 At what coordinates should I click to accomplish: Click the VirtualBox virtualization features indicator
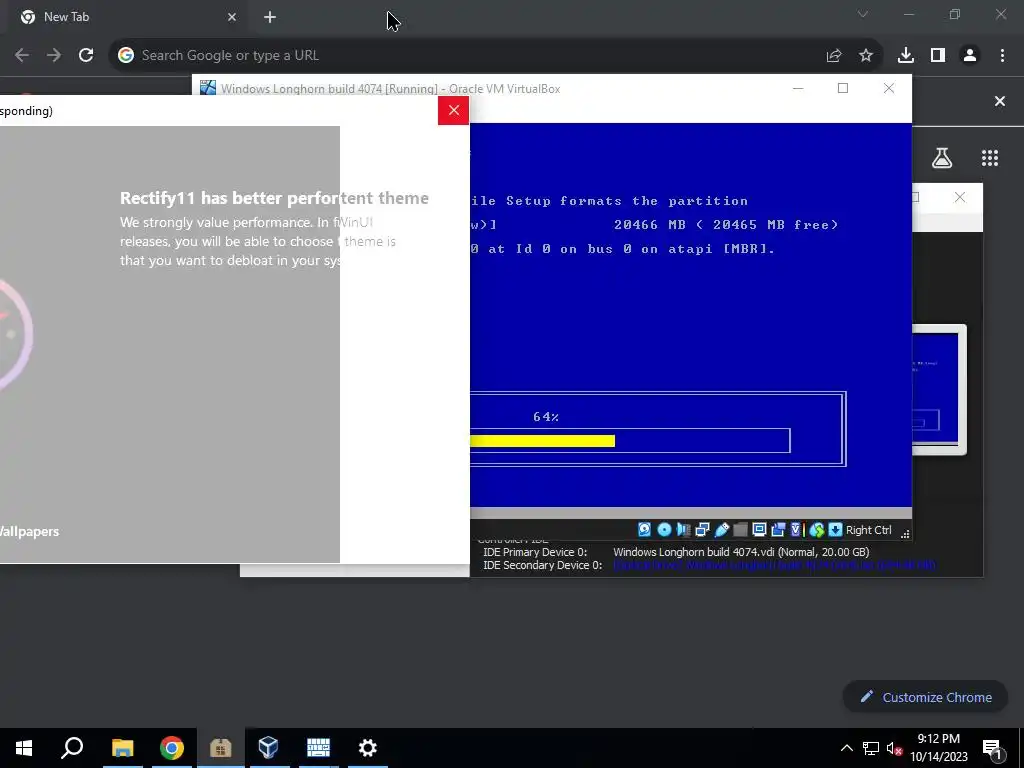(x=796, y=530)
